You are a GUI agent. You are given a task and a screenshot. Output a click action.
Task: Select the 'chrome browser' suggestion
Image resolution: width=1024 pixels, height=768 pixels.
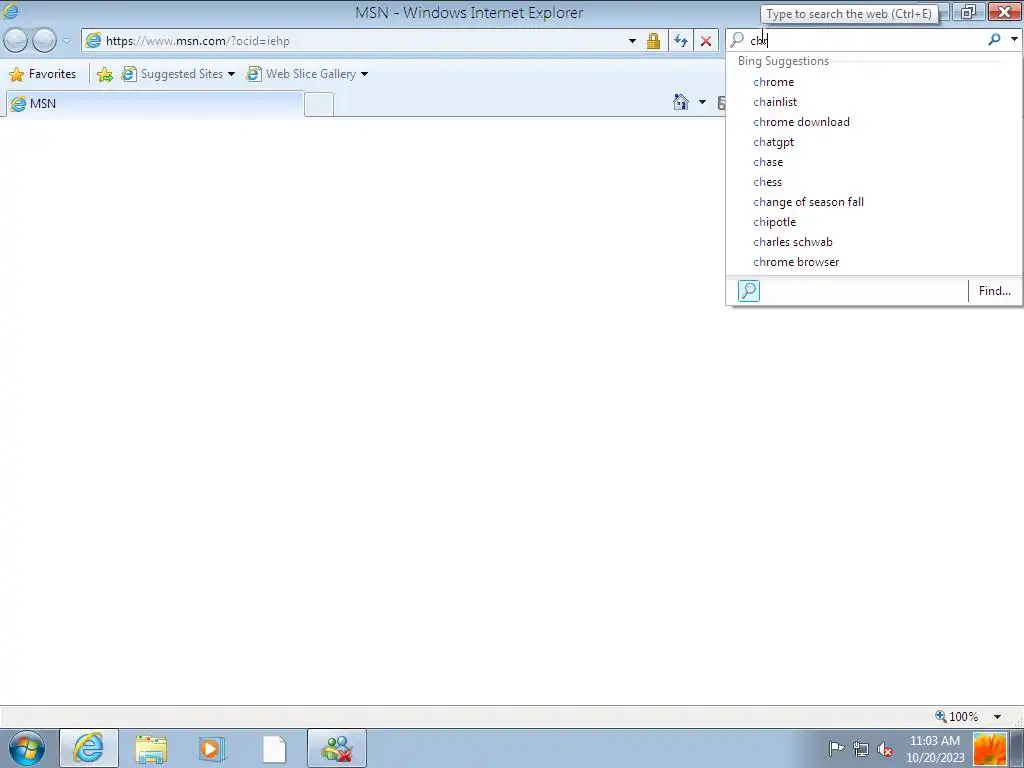click(874, 262)
